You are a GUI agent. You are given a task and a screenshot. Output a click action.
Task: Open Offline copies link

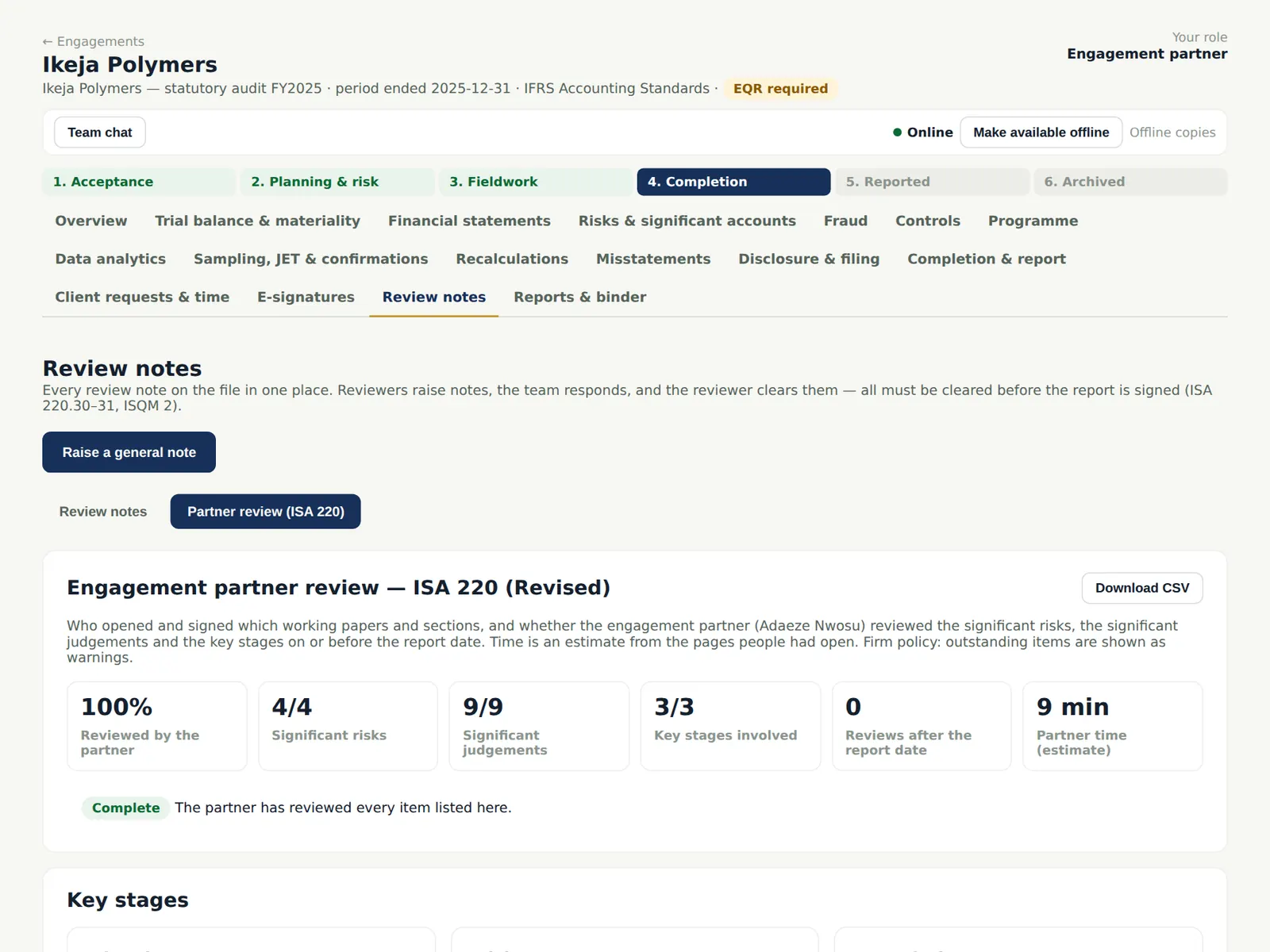click(x=1172, y=132)
